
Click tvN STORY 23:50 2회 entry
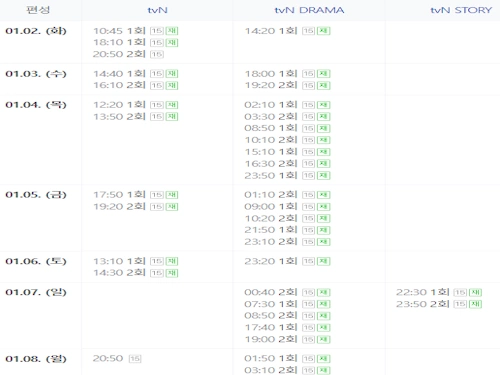439,304
